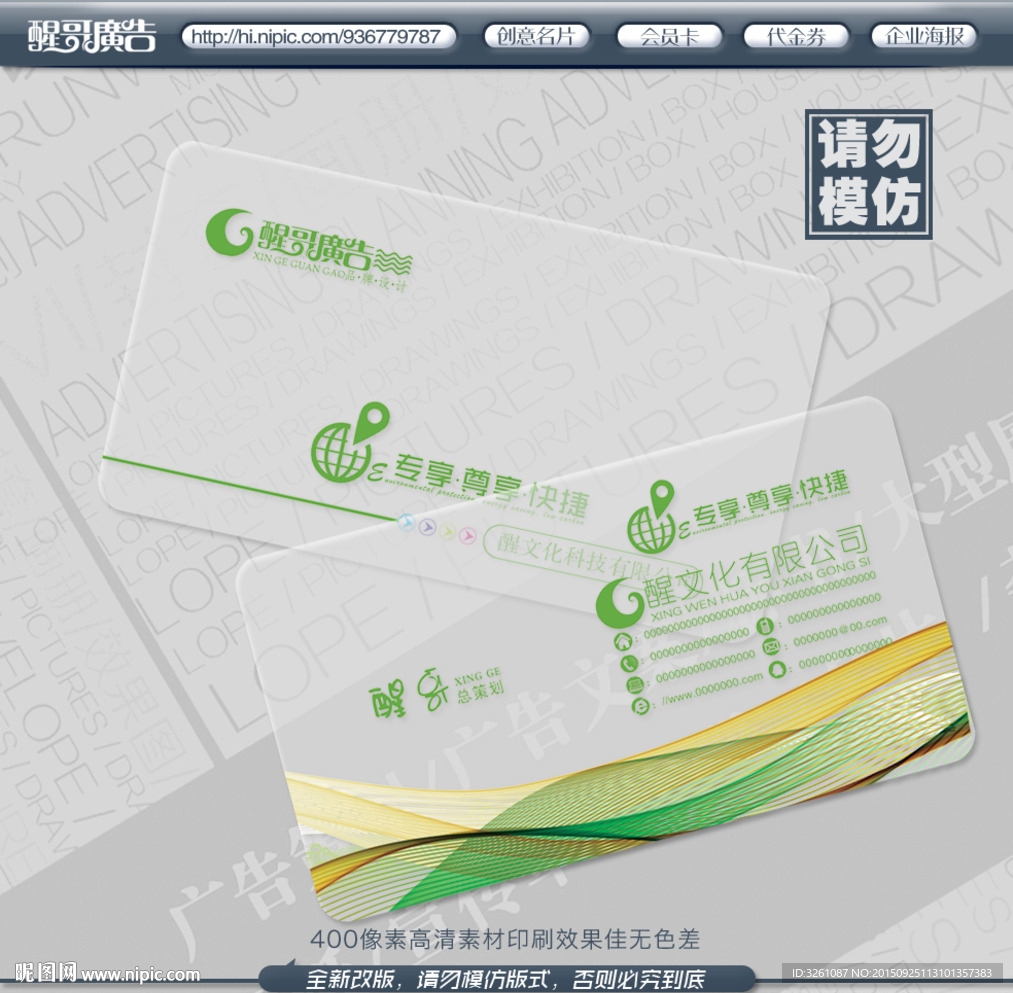This screenshot has height=993, width=1013.
Task: Click the ID:3261087 info text
Action: click(x=892, y=972)
